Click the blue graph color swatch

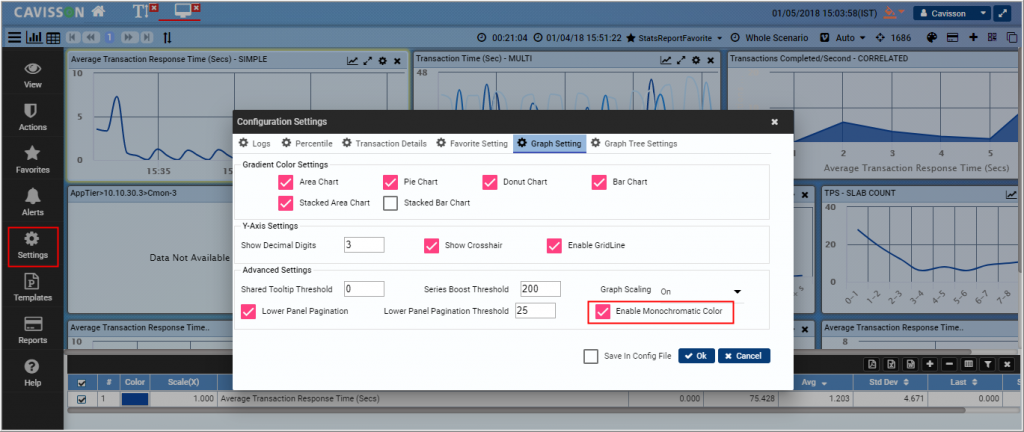point(135,399)
